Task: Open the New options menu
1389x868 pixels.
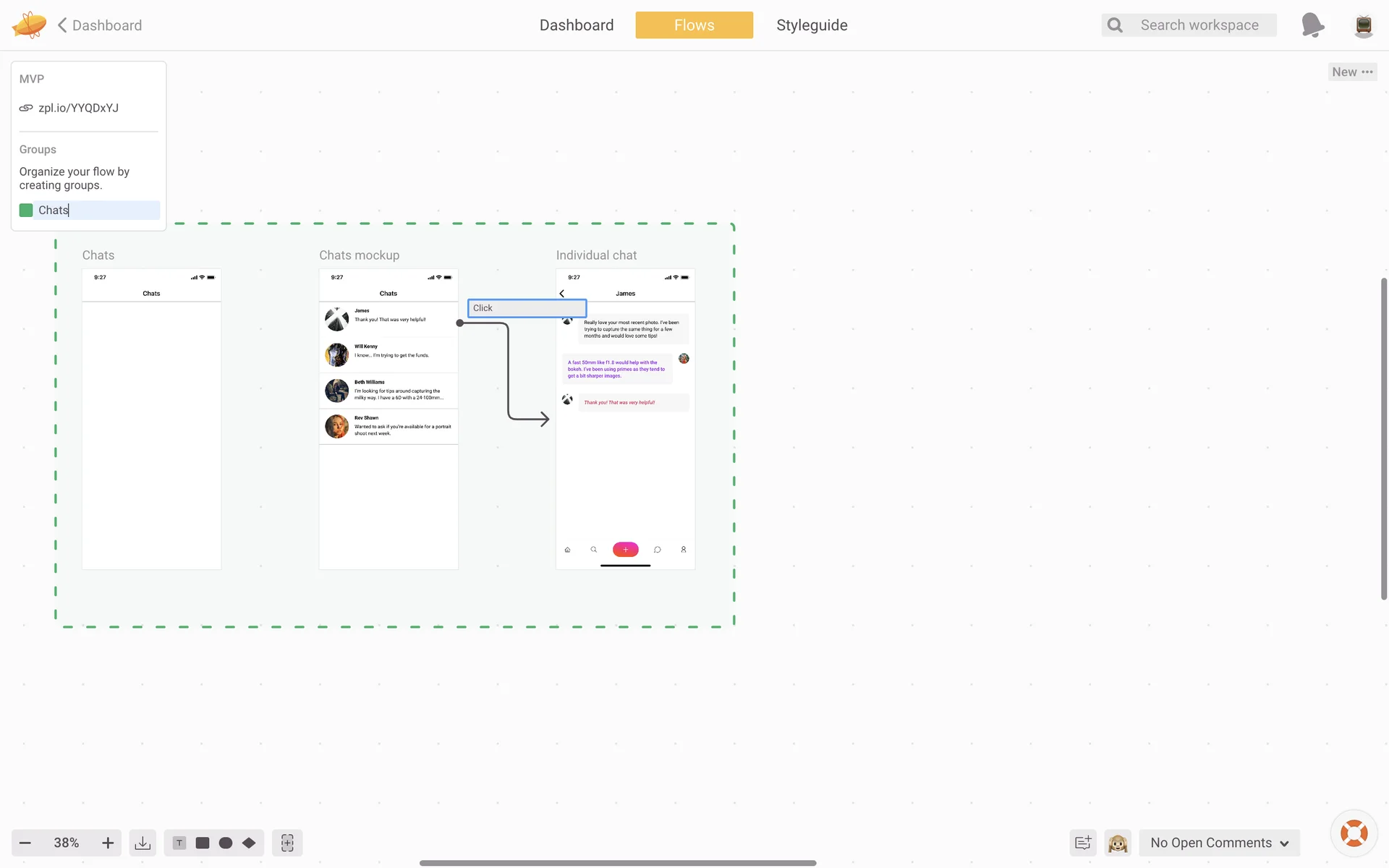Action: [1352, 72]
